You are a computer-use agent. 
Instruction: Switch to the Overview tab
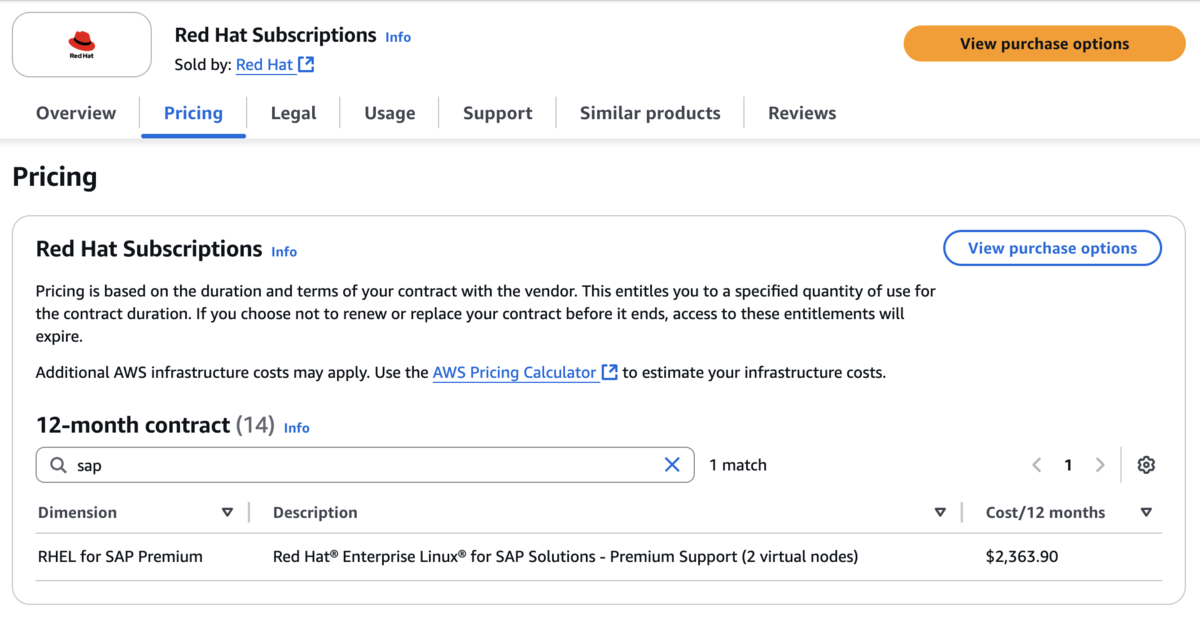pos(76,113)
